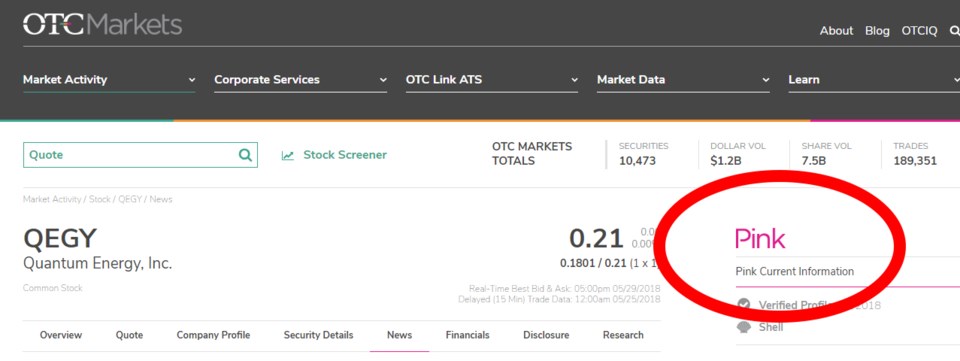Open the Security Details tab
Screen dimensions: 960x361
click(x=318, y=335)
